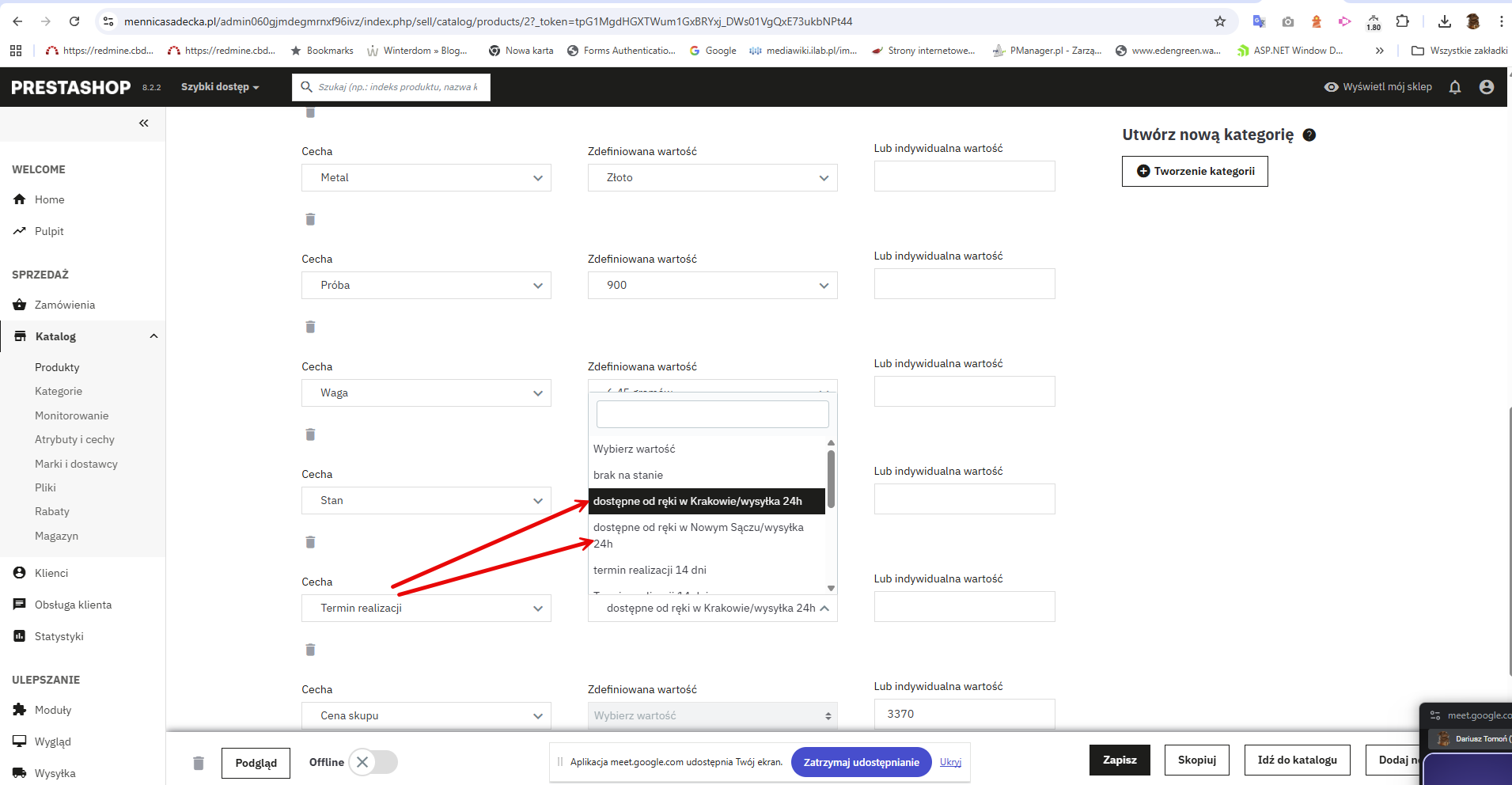Click the delete product trash icon in the footer
This screenshot has height=785, width=1512.
(x=199, y=763)
